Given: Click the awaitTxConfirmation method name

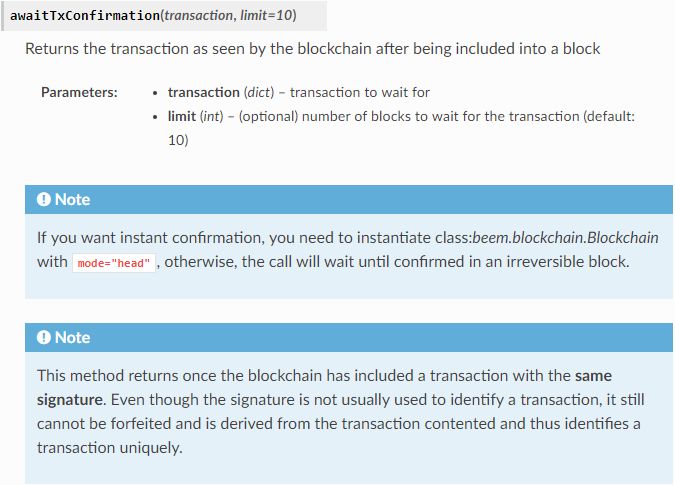Looking at the screenshot, I should click(85, 15).
